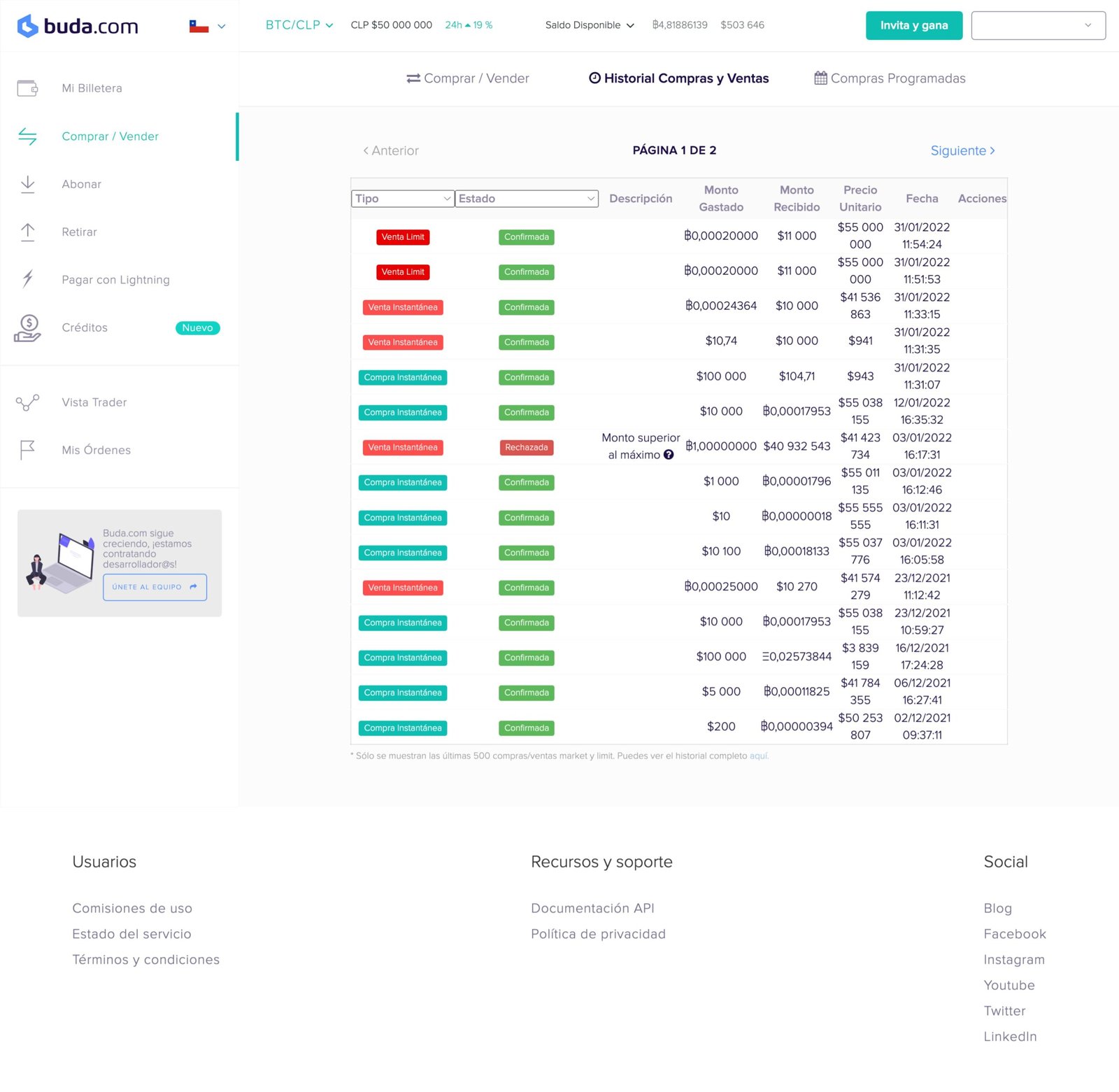The height and width of the screenshot is (1092, 1119).
Task: Click the Retirar upload arrow icon
Action: [x=27, y=232]
